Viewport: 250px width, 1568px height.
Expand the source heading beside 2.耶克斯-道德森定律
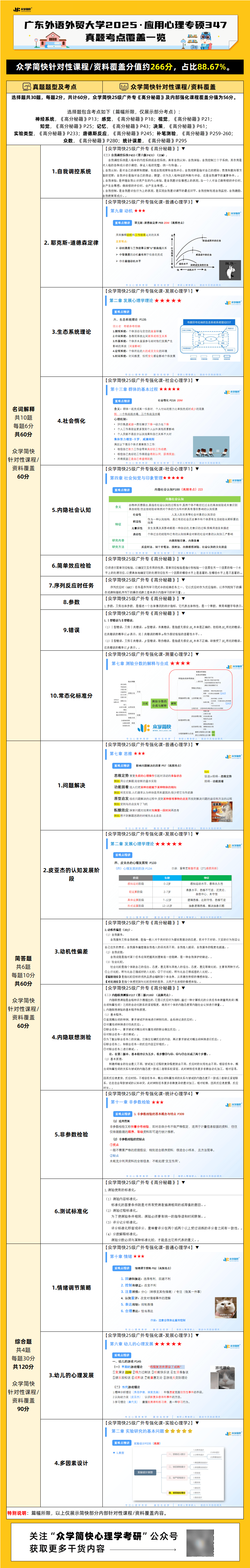click(151, 202)
